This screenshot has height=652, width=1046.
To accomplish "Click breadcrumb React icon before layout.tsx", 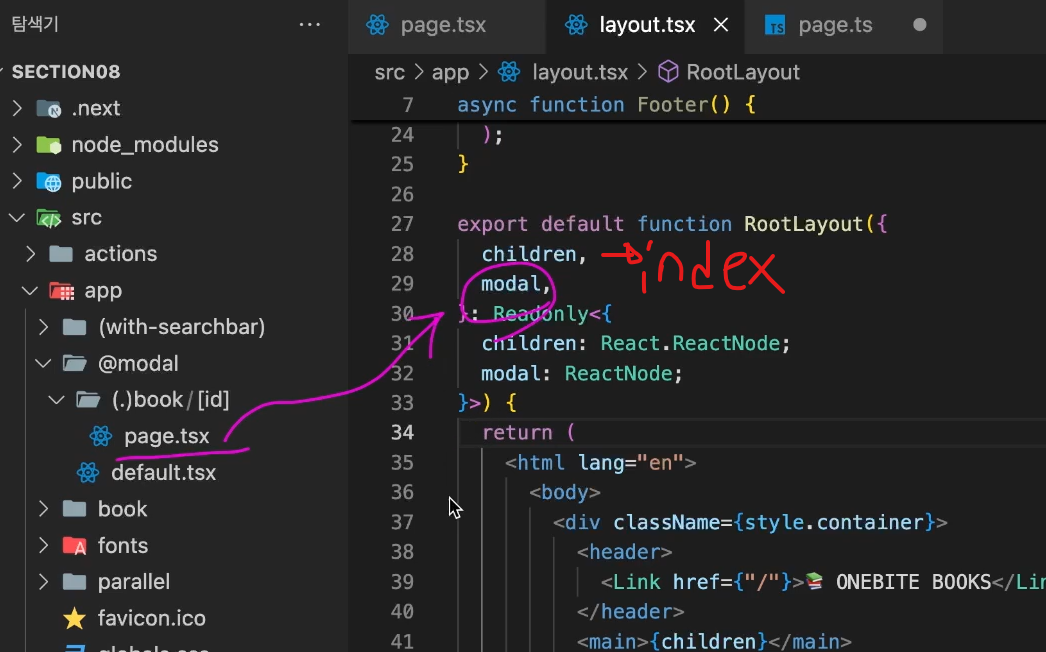I will point(509,72).
